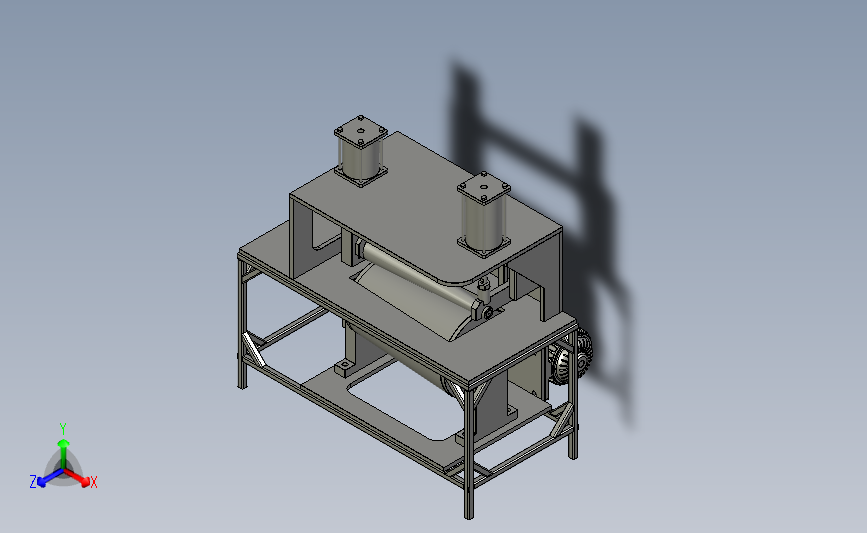Viewport: 867px width, 533px height.
Task: Click the blue Z axis arrow on triad
Action: tap(50, 478)
